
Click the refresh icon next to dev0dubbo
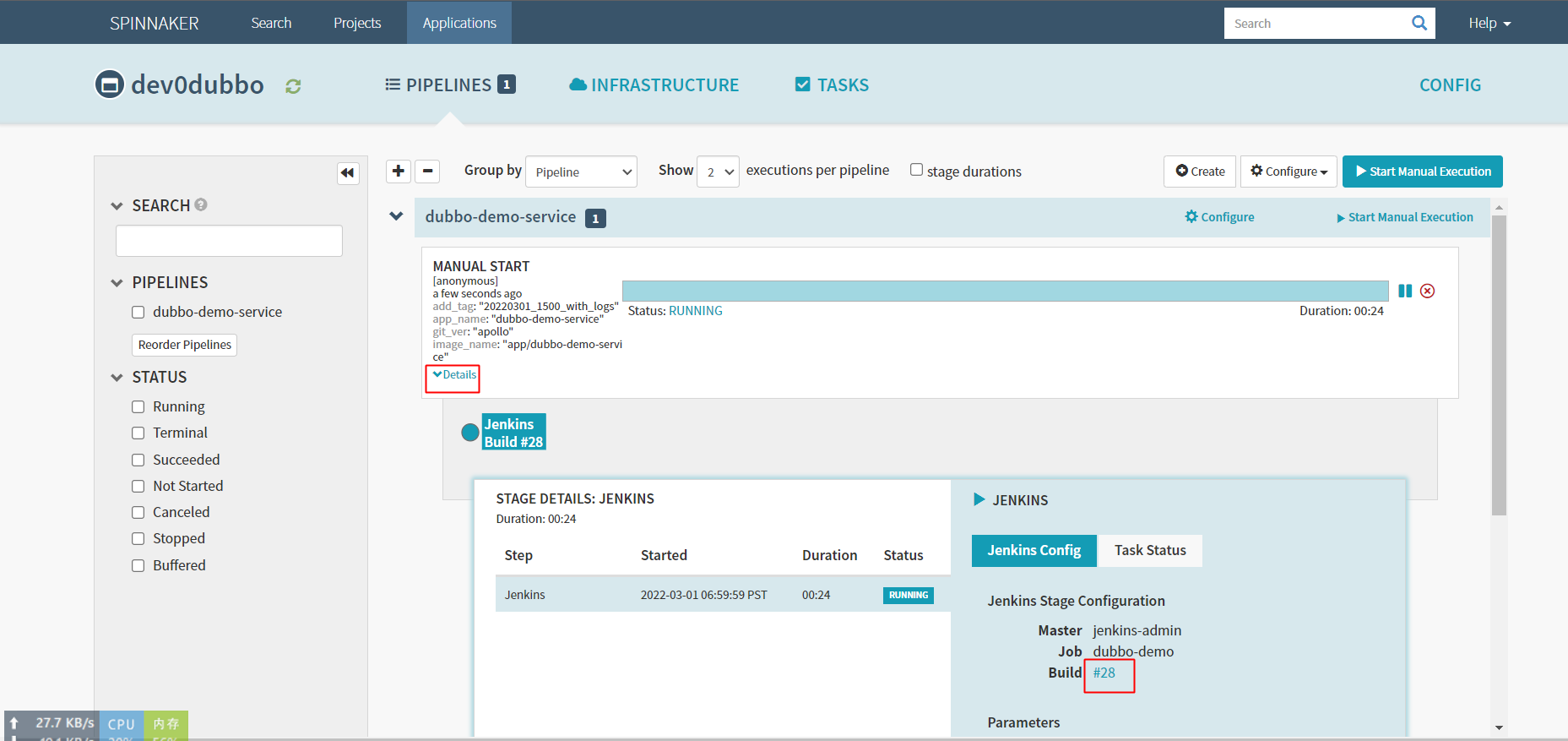click(293, 86)
